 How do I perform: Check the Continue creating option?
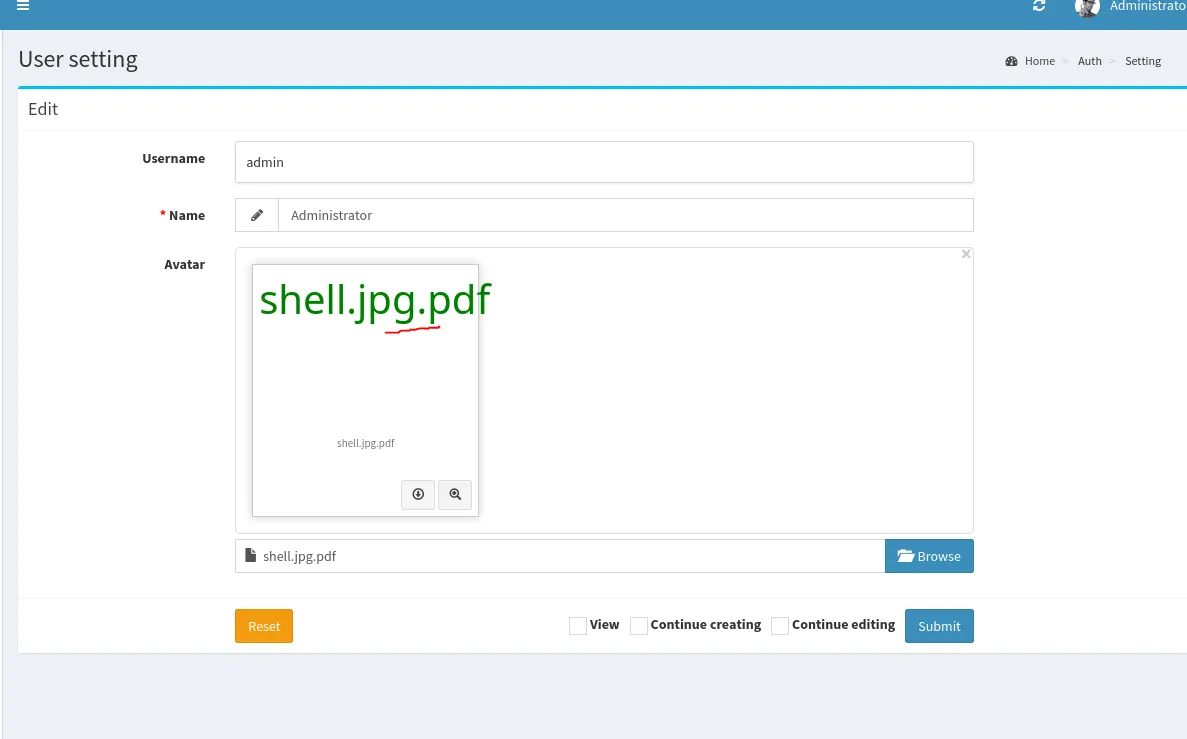pos(639,625)
